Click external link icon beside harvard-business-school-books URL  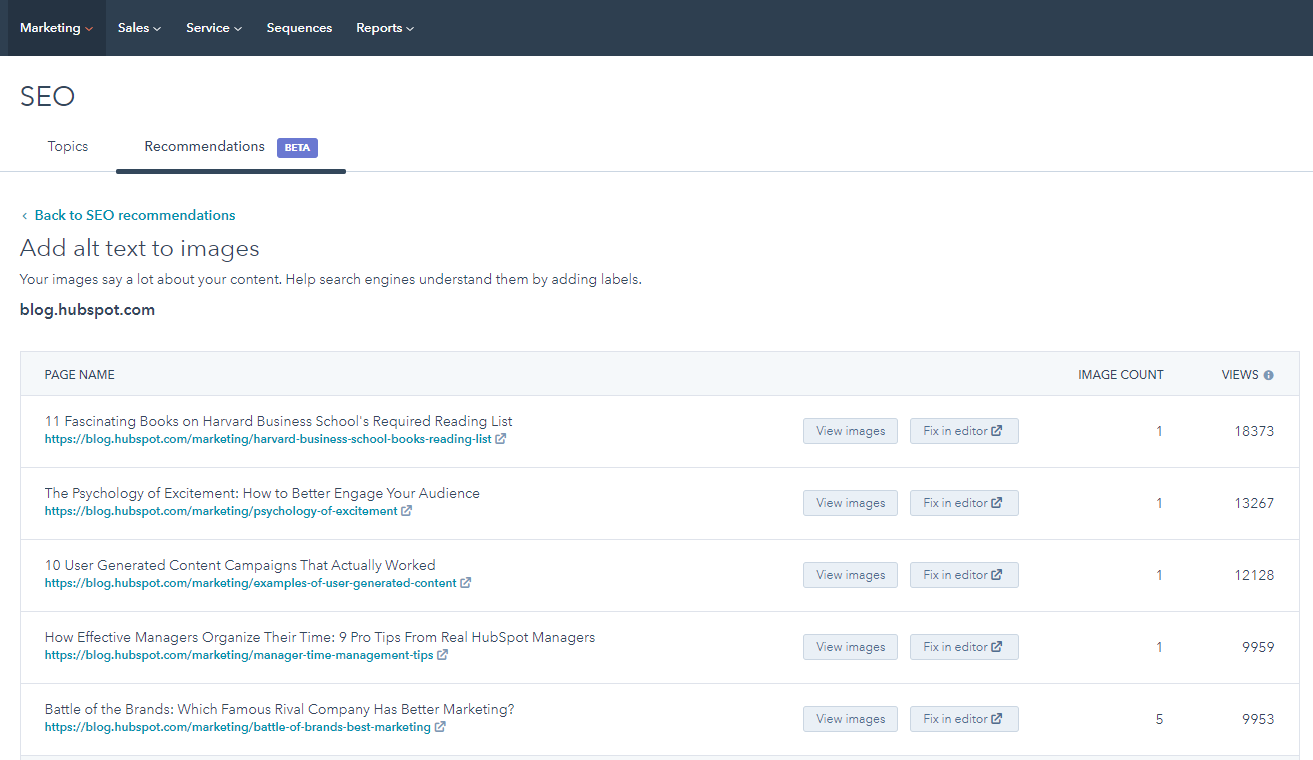(x=501, y=439)
